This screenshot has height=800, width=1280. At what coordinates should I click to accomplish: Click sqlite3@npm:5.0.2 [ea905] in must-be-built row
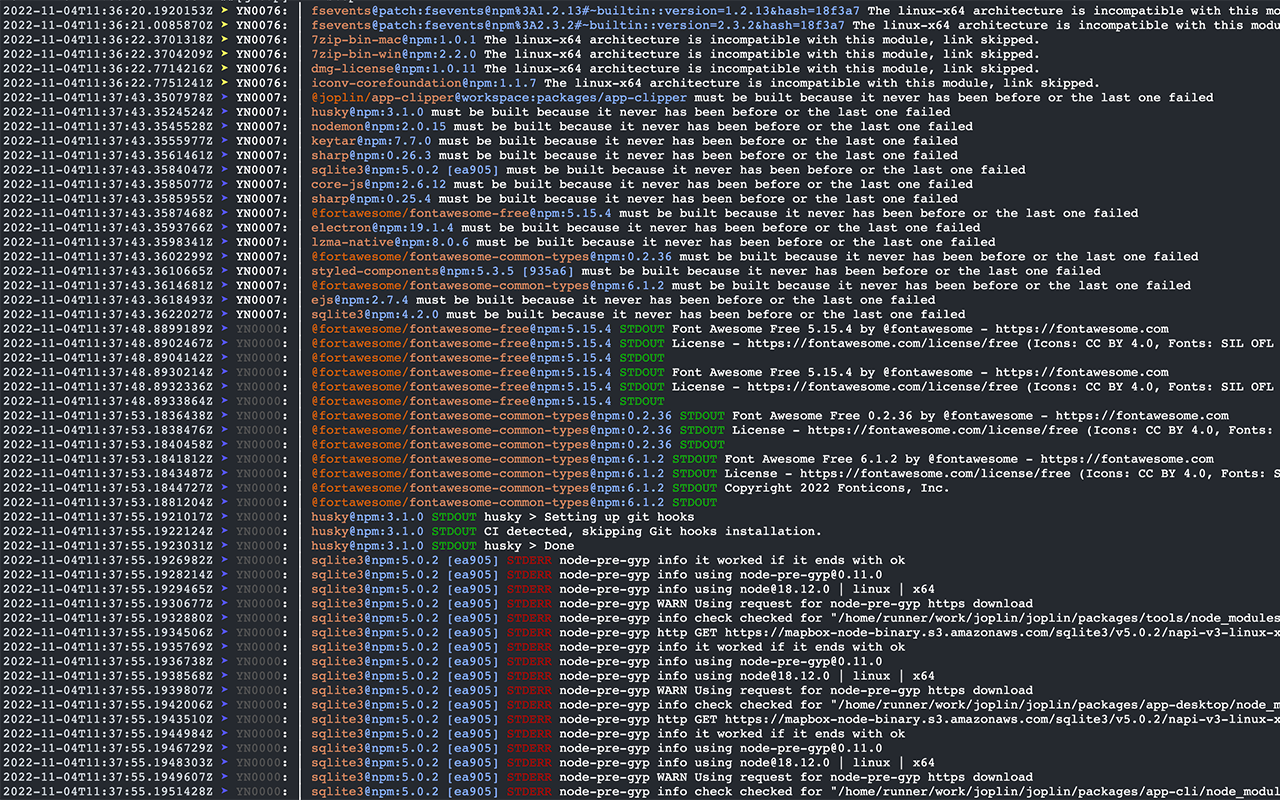coord(405,170)
